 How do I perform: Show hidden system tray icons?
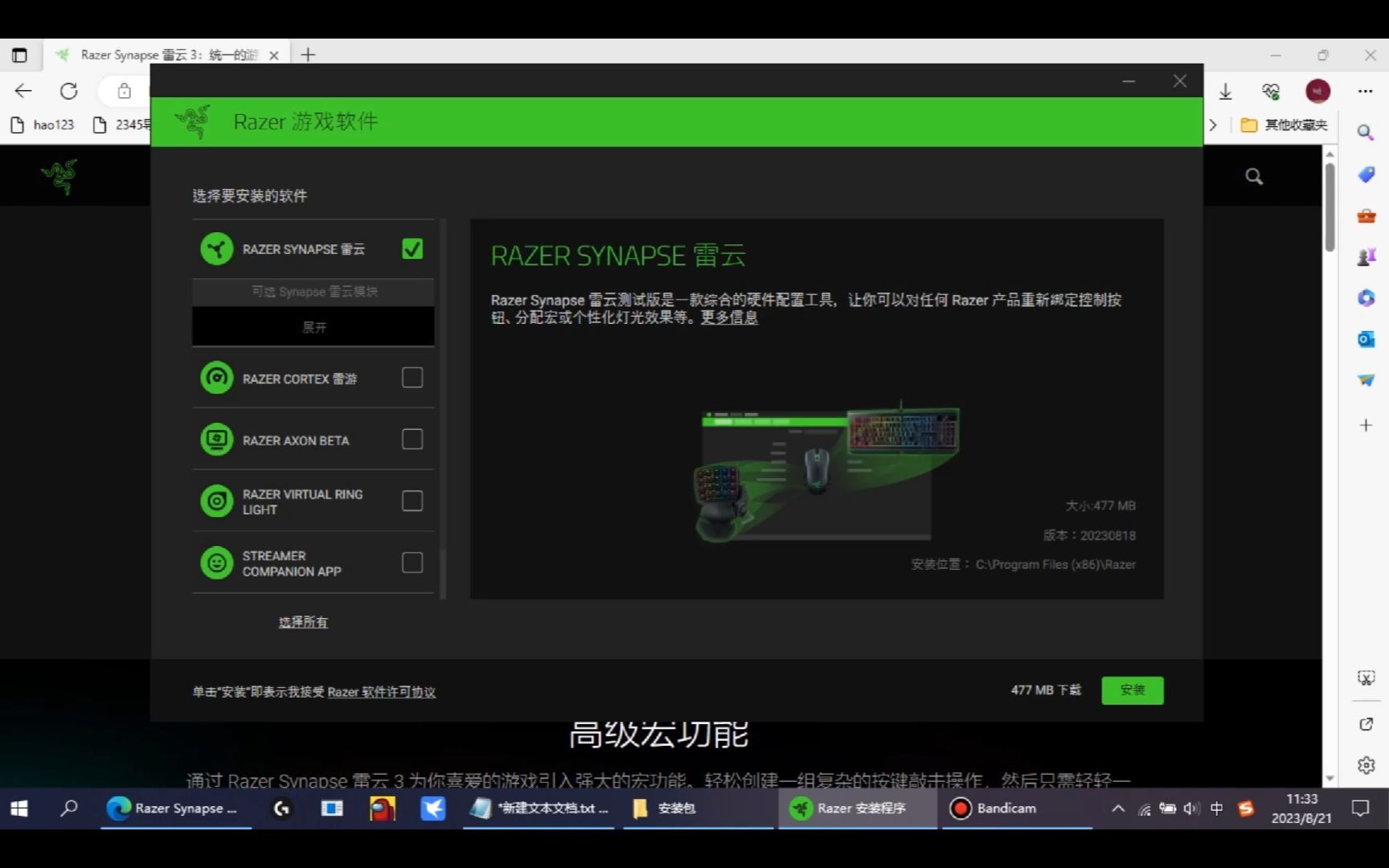1118,809
